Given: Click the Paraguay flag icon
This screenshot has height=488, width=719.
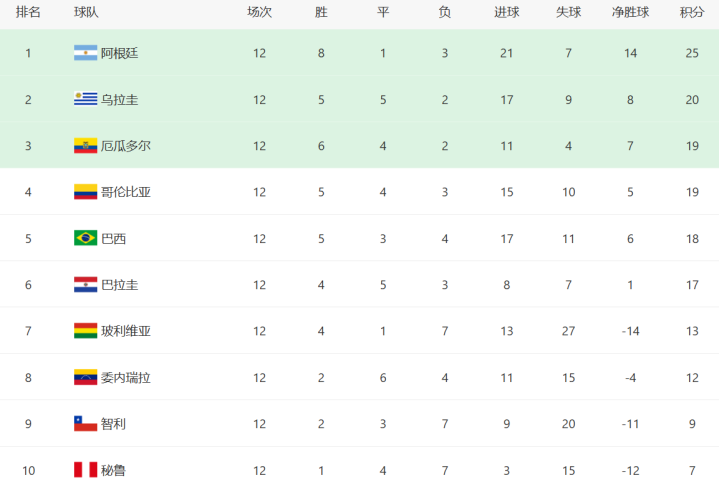Looking at the screenshot, I should tap(85, 285).
